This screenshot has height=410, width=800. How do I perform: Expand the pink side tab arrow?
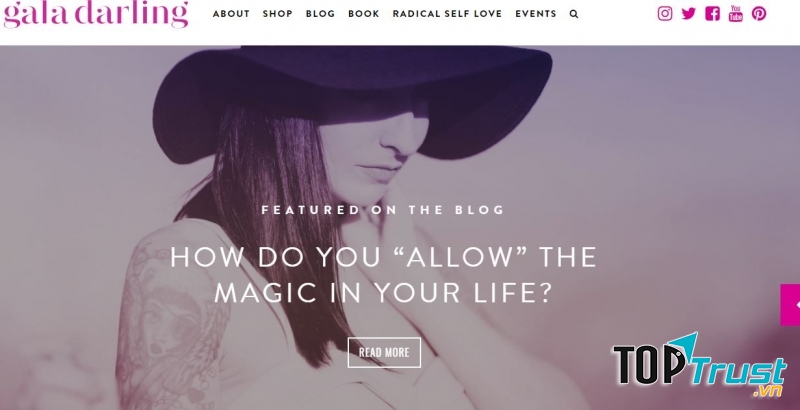(790, 304)
